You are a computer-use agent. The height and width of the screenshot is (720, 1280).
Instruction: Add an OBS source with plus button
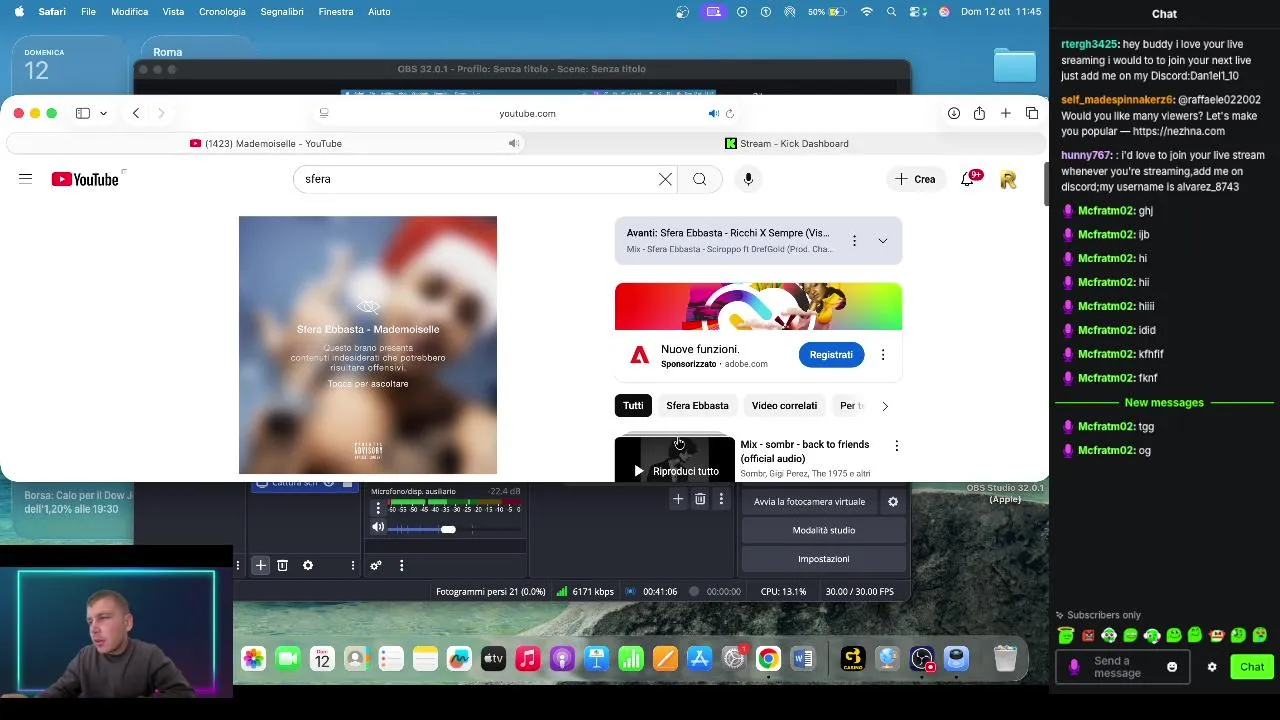(260, 566)
